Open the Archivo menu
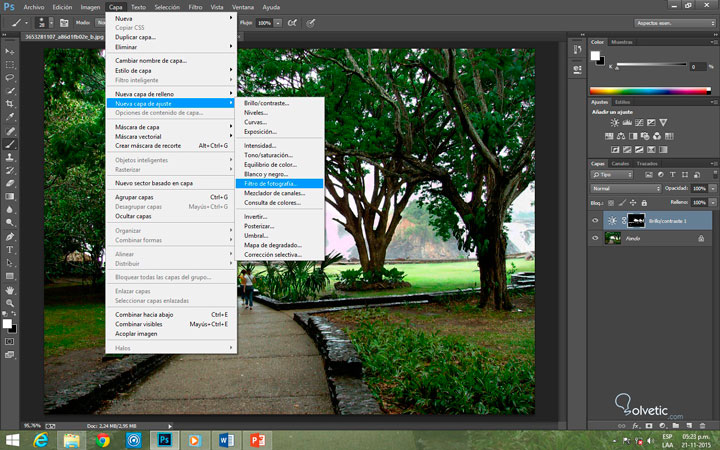 [34, 7]
